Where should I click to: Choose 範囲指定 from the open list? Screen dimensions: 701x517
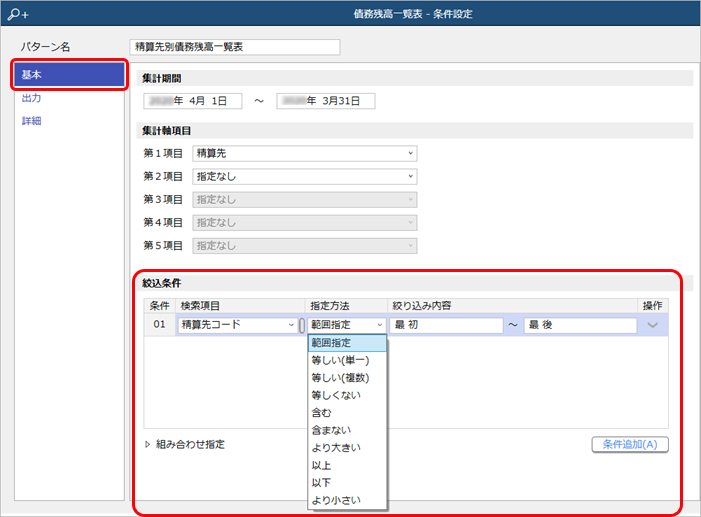click(347, 343)
